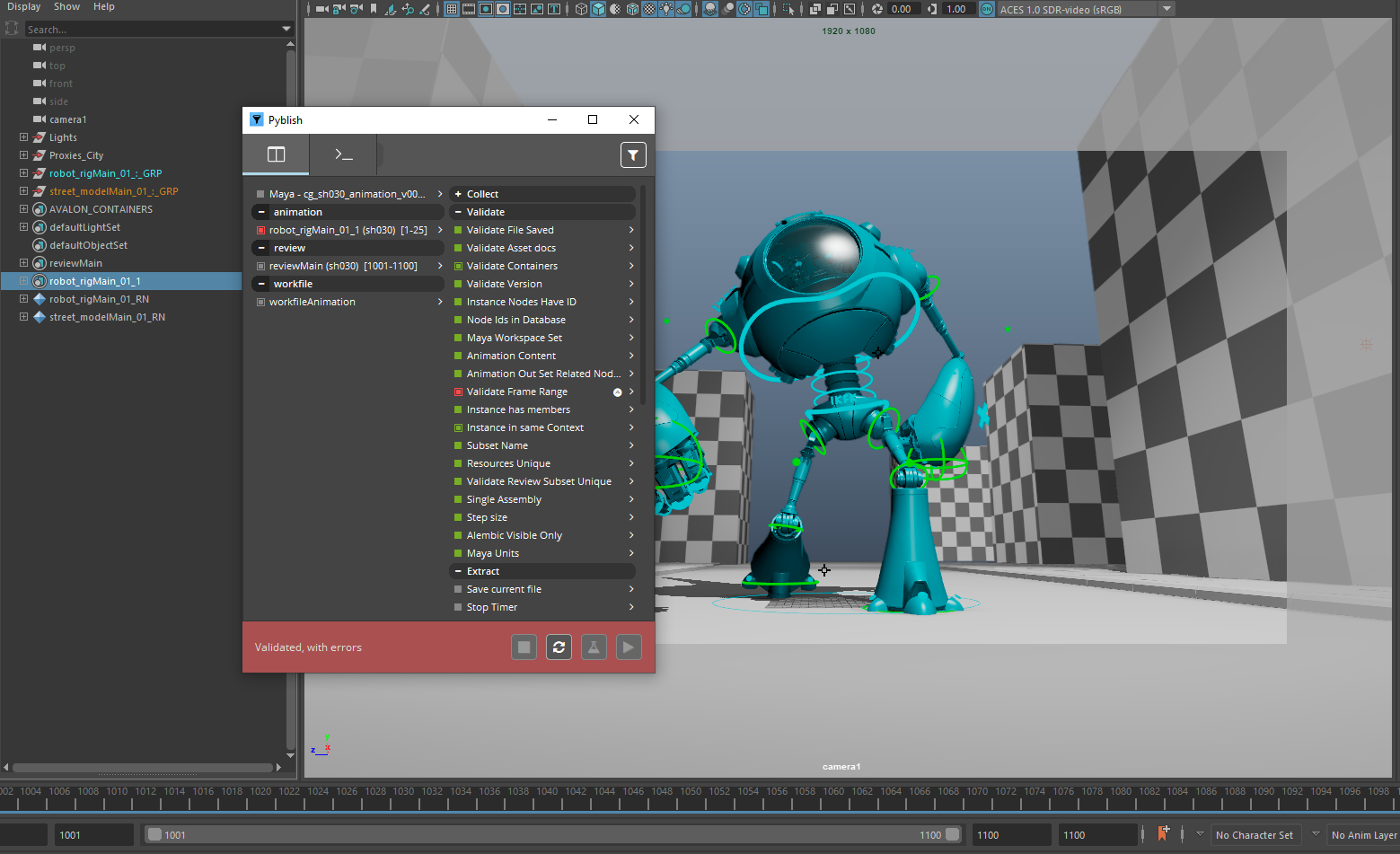Viewport: 1400px width, 854px height.
Task: Switch to the Pyblish terminal tab
Action: [x=342, y=154]
